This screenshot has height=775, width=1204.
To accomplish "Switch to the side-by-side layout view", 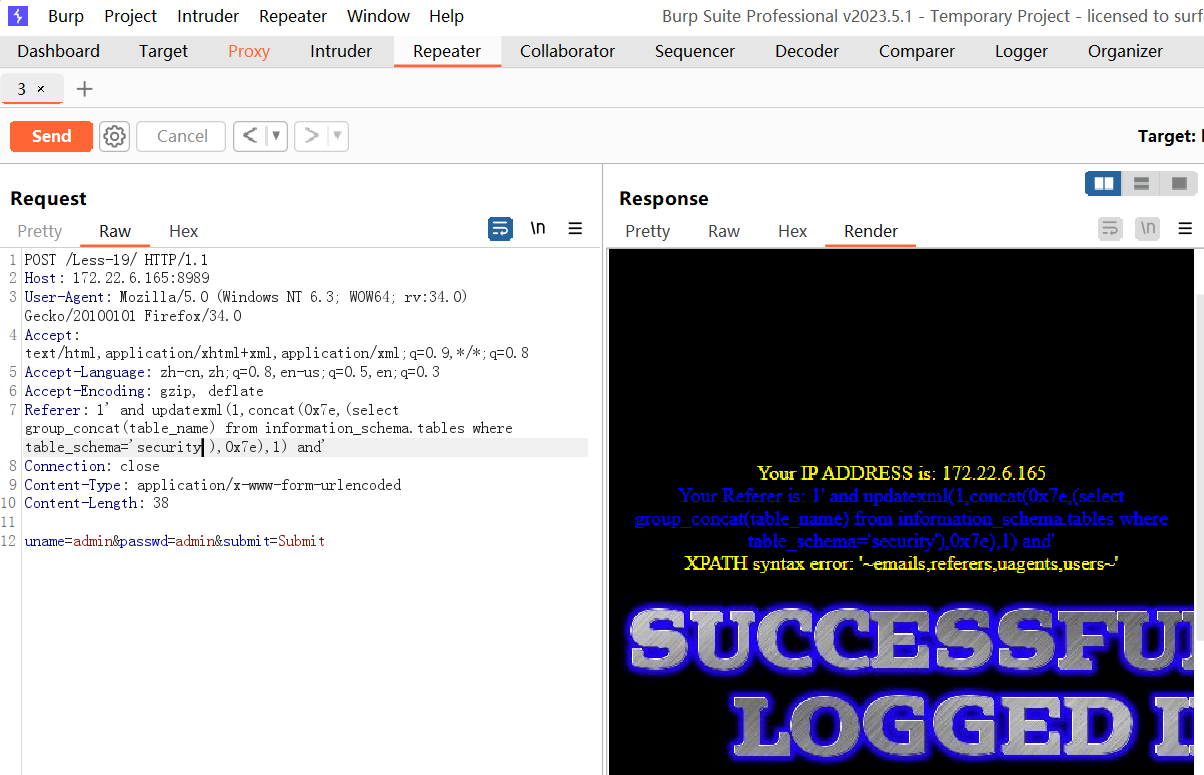I will [x=1104, y=183].
